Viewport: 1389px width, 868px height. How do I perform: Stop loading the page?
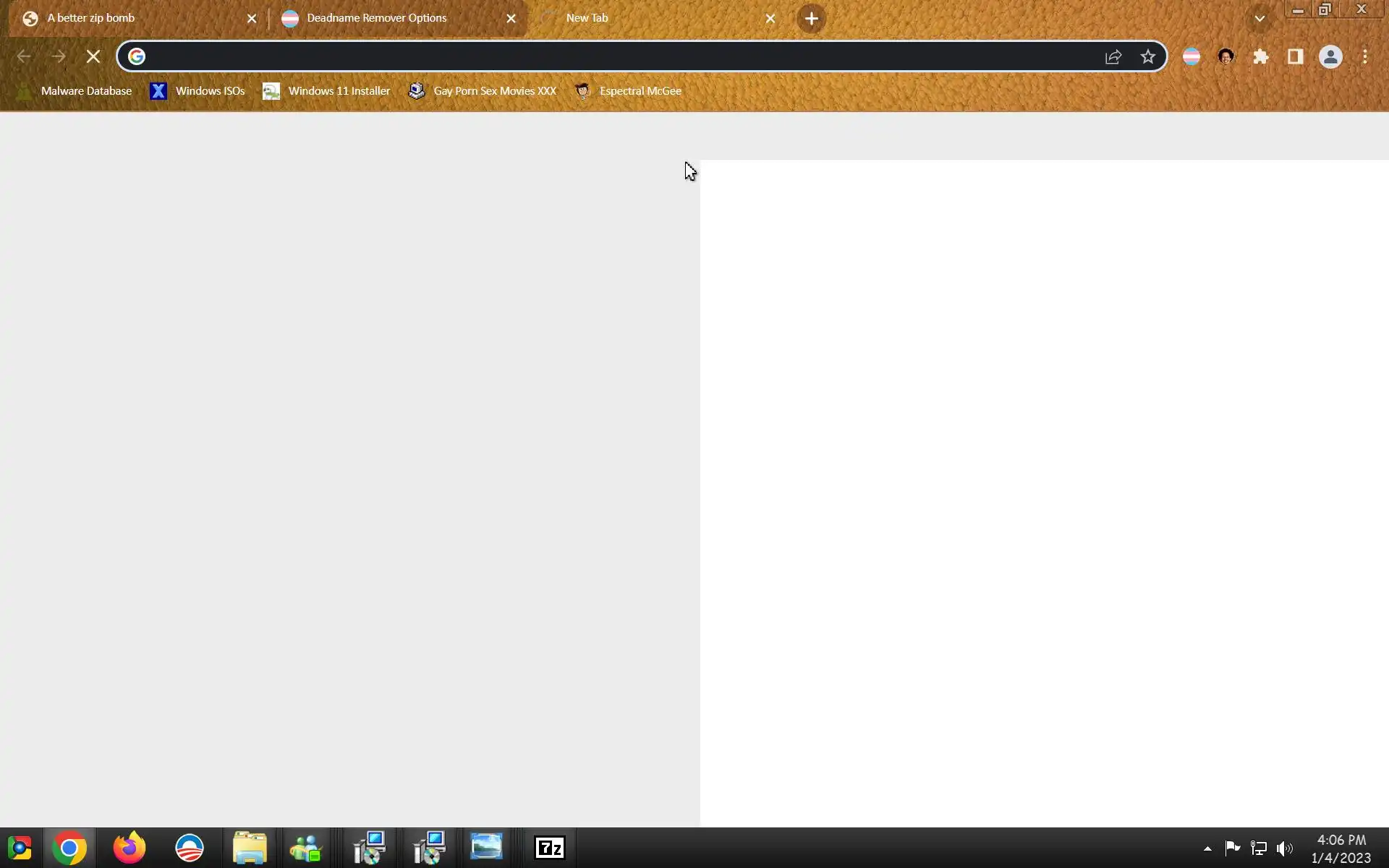point(93,56)
